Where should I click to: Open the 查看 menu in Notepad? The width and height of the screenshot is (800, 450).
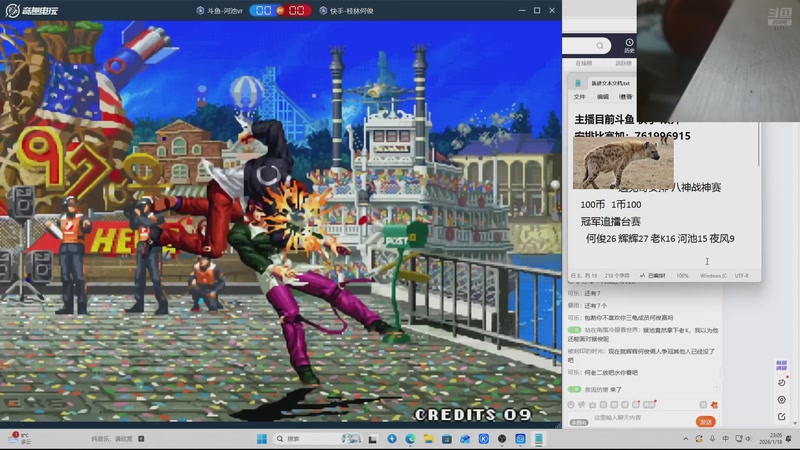coord(626,97)
